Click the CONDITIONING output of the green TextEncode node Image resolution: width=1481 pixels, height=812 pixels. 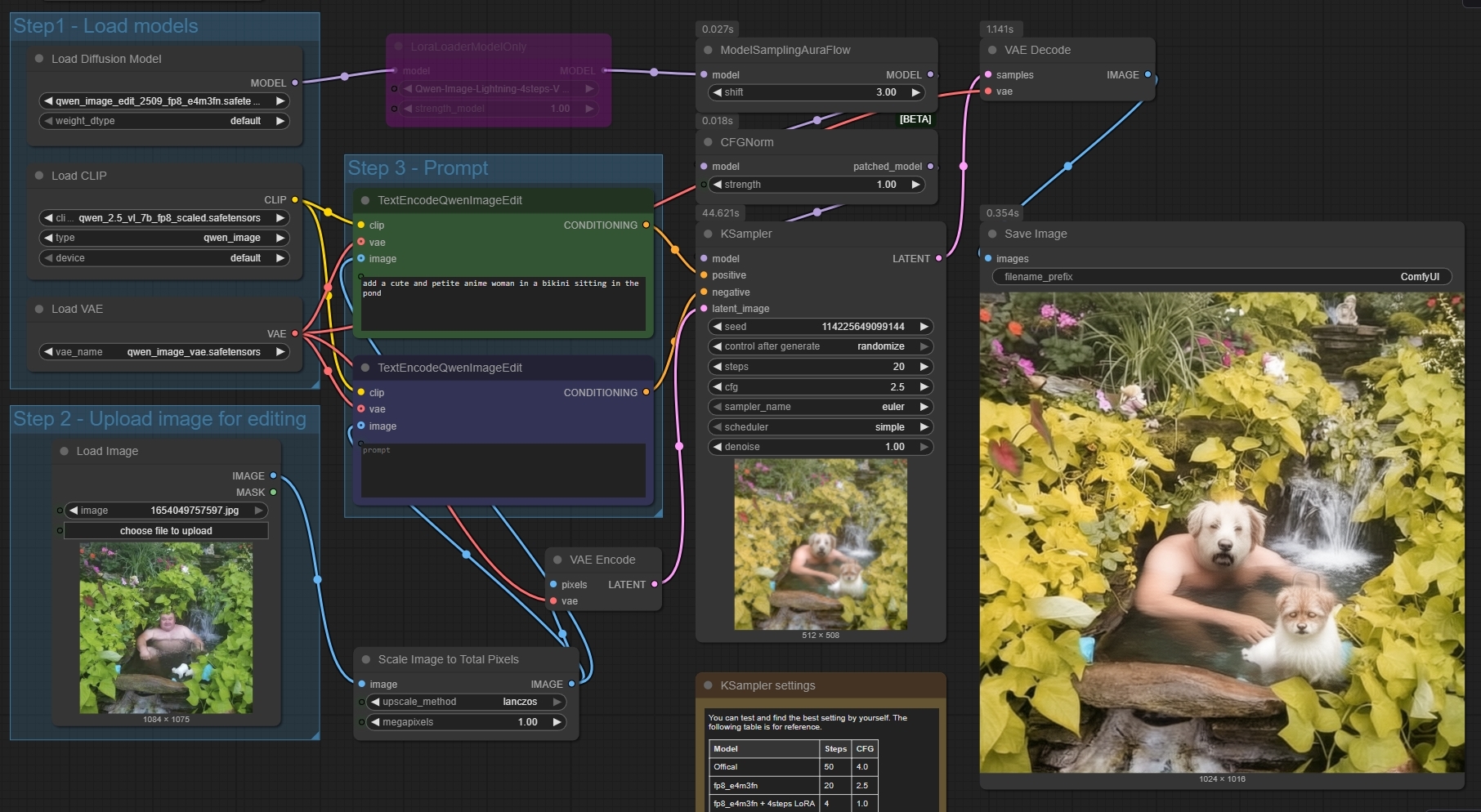[646, 225]
